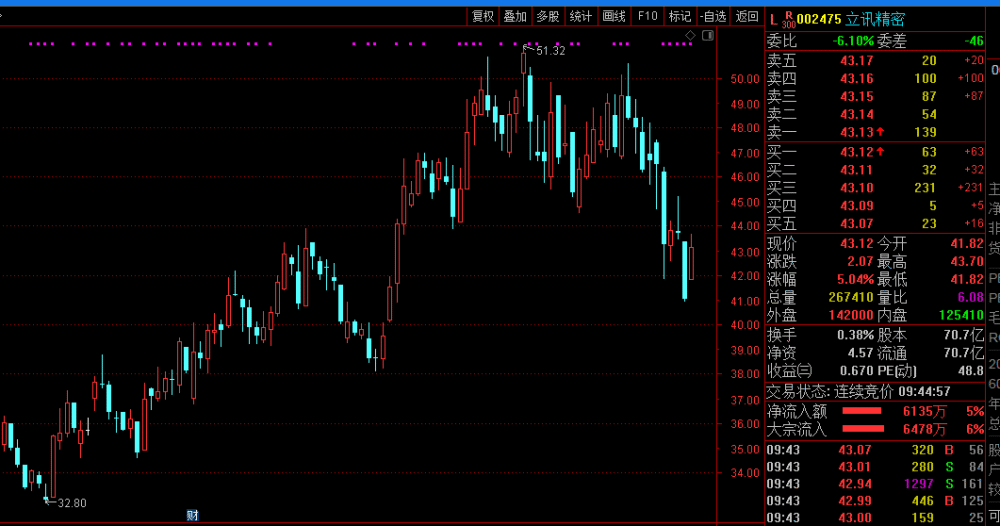Click 40.00 on the price axis
This screenshot has width=1000, height=526.
[745, 325]
